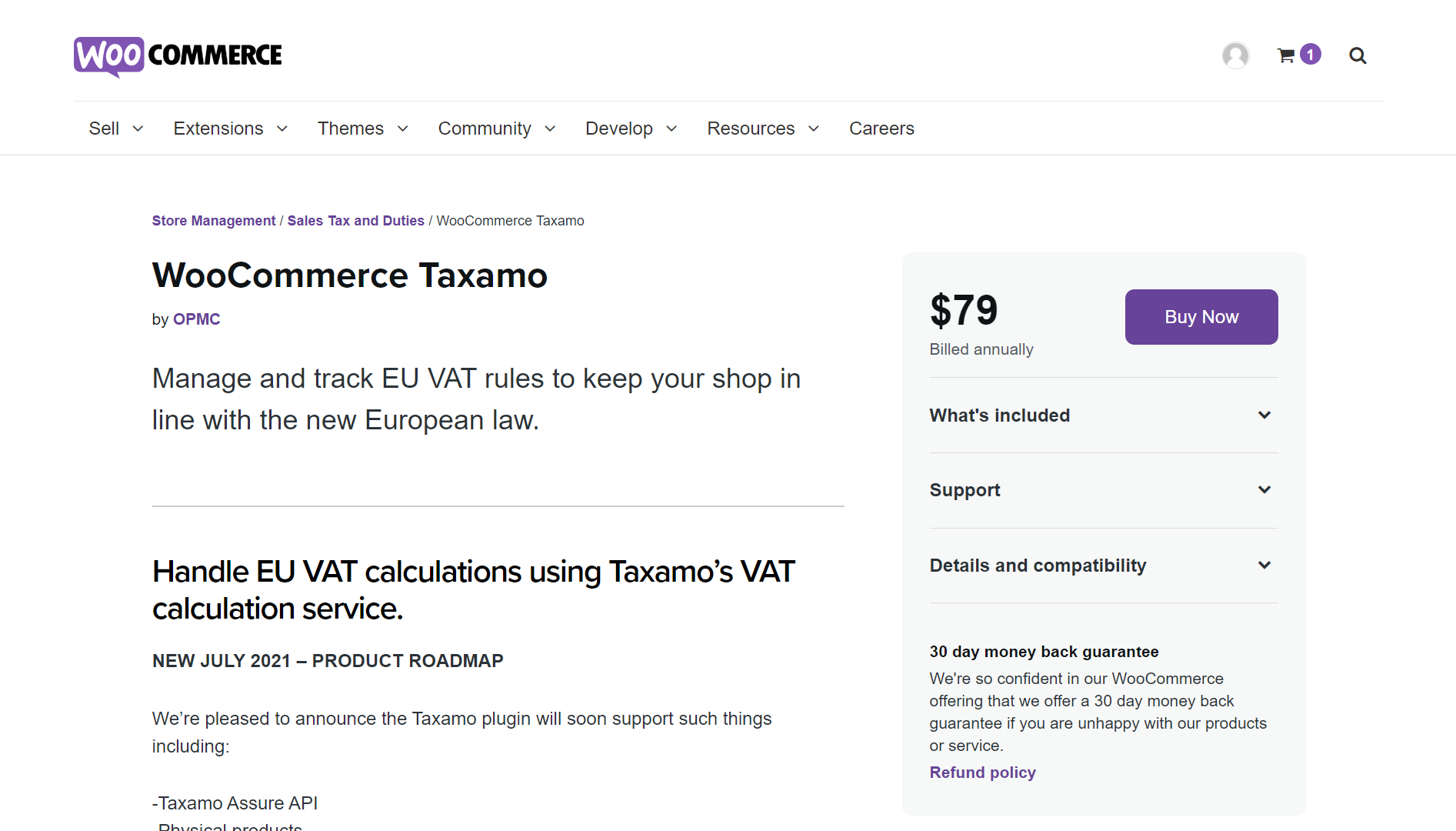Click the cart item count badge

1311,55
